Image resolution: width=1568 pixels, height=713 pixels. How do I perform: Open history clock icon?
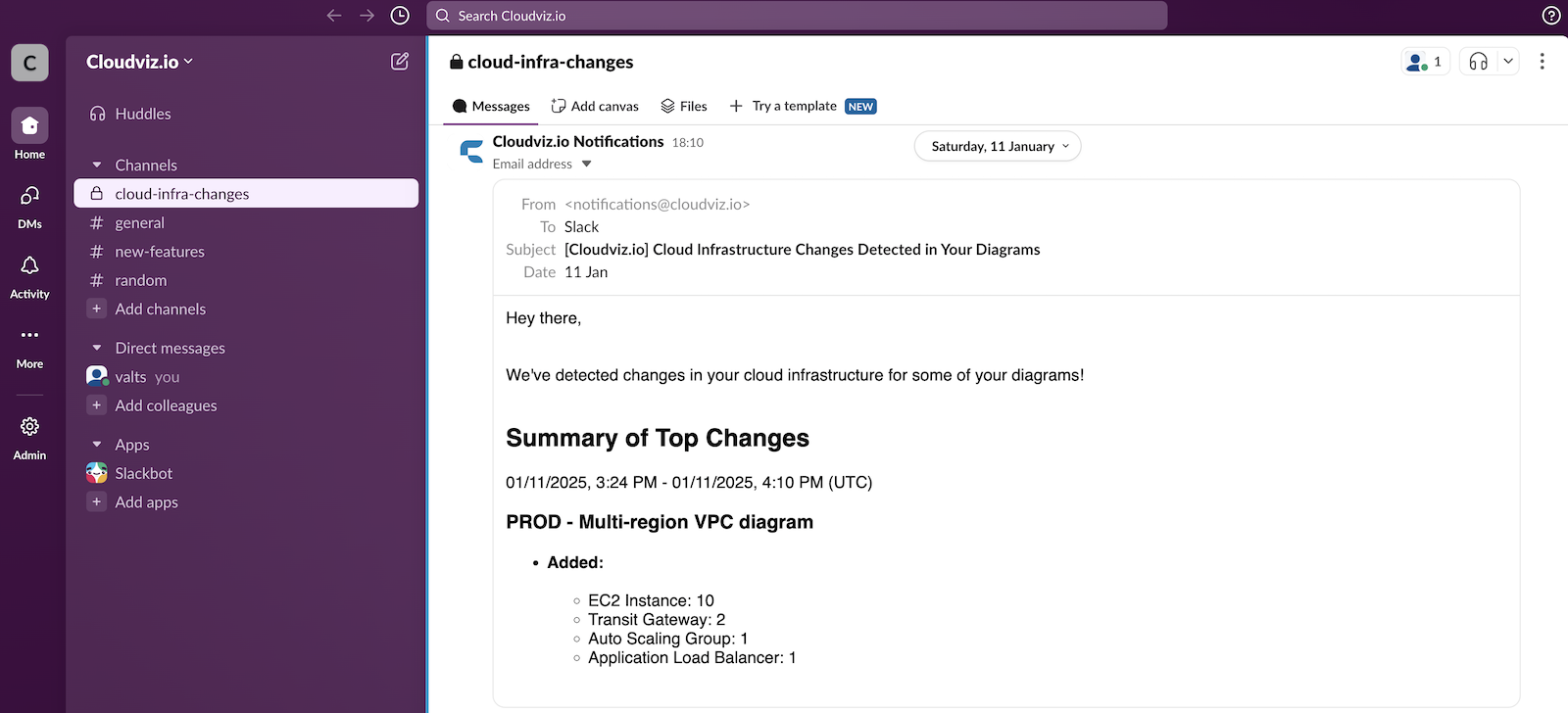point(400,16)
